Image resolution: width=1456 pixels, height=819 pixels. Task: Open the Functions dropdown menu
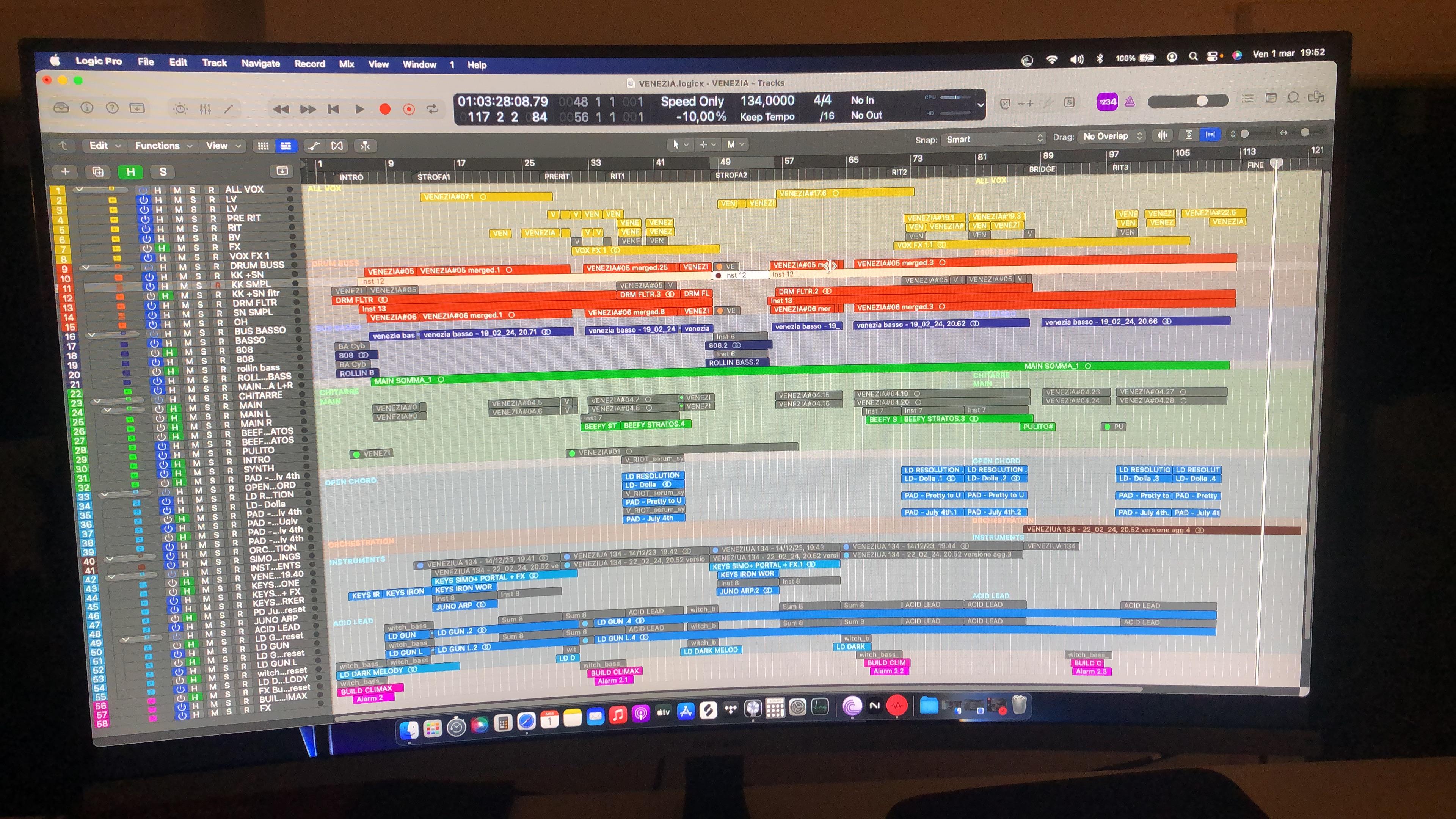coord(163,146)
